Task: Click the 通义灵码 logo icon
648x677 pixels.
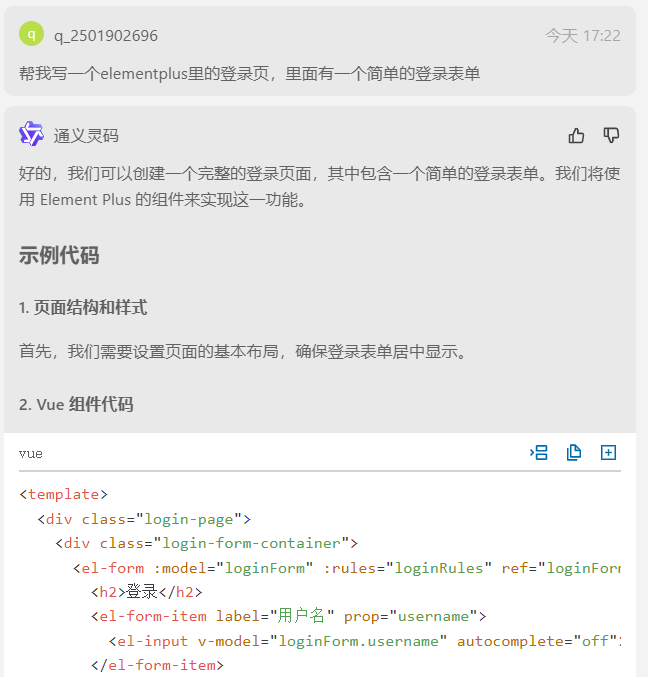Action: coord(31,134)
